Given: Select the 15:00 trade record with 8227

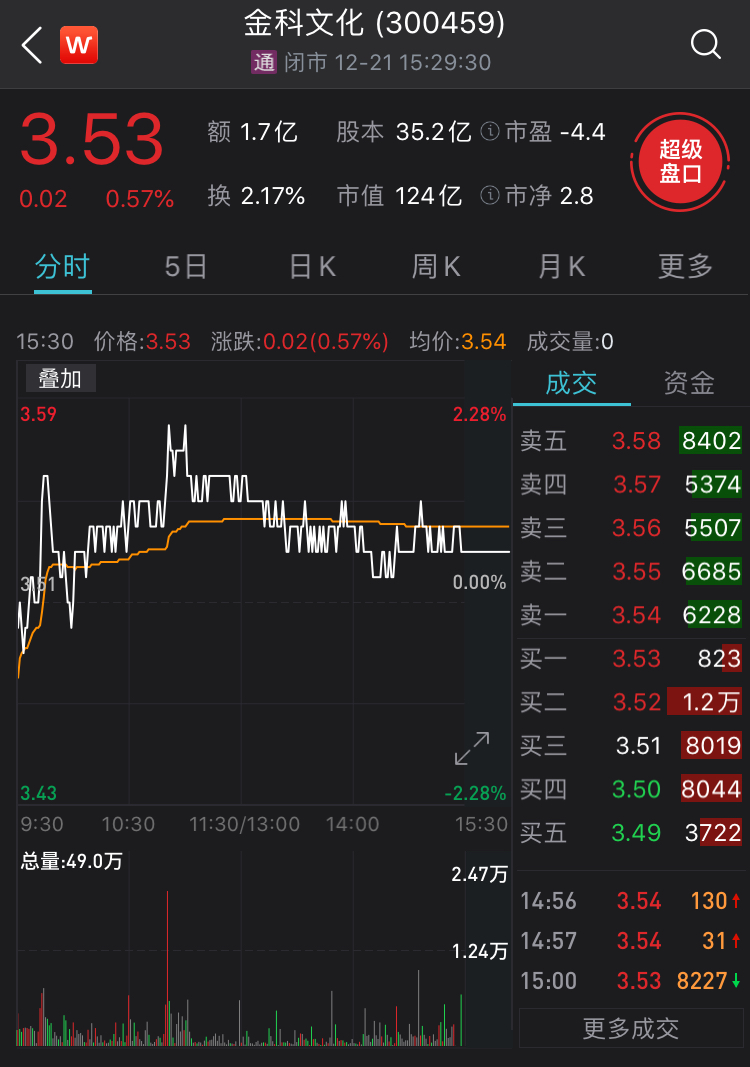Looking at the screenshot, I should [631, 981].
